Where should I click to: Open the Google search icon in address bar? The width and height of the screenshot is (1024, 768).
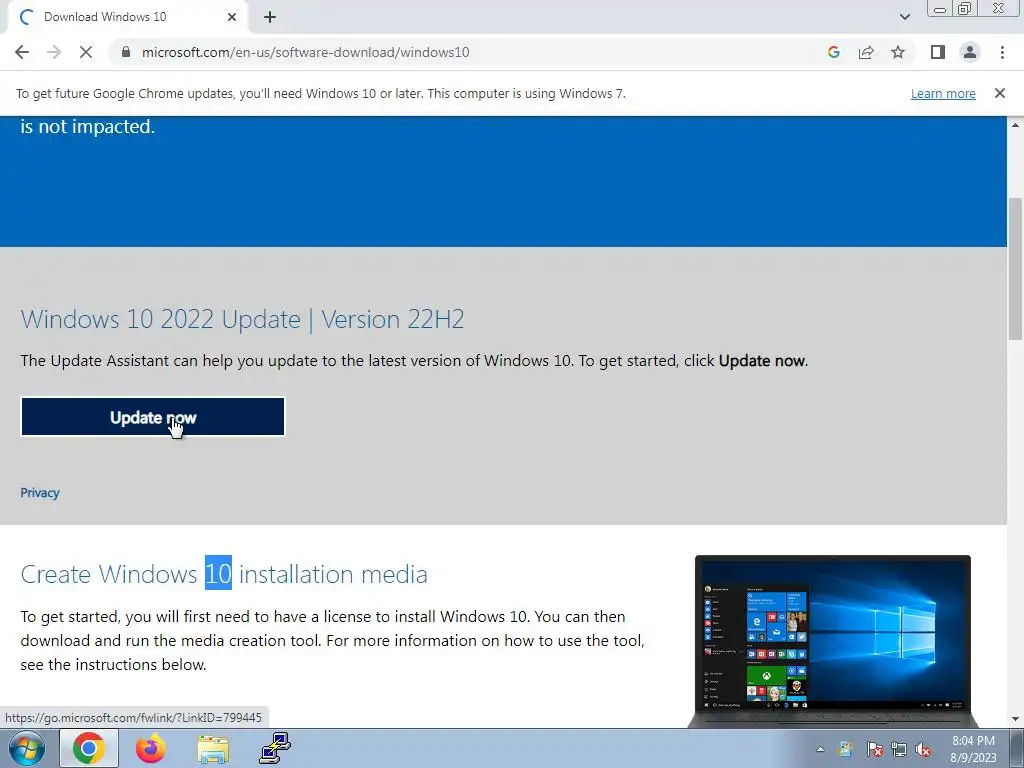click(x=833, y=52)
